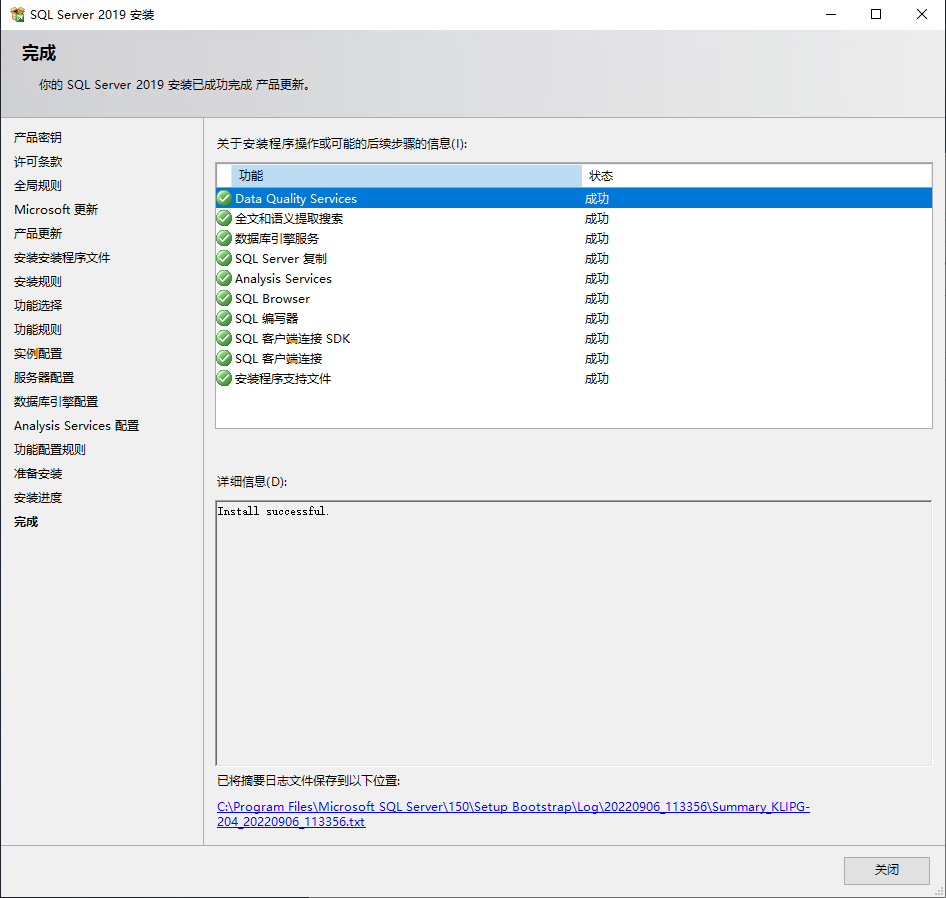
Task: Select the SQL Server 复制 row
Action: click(x=574, y=258)
